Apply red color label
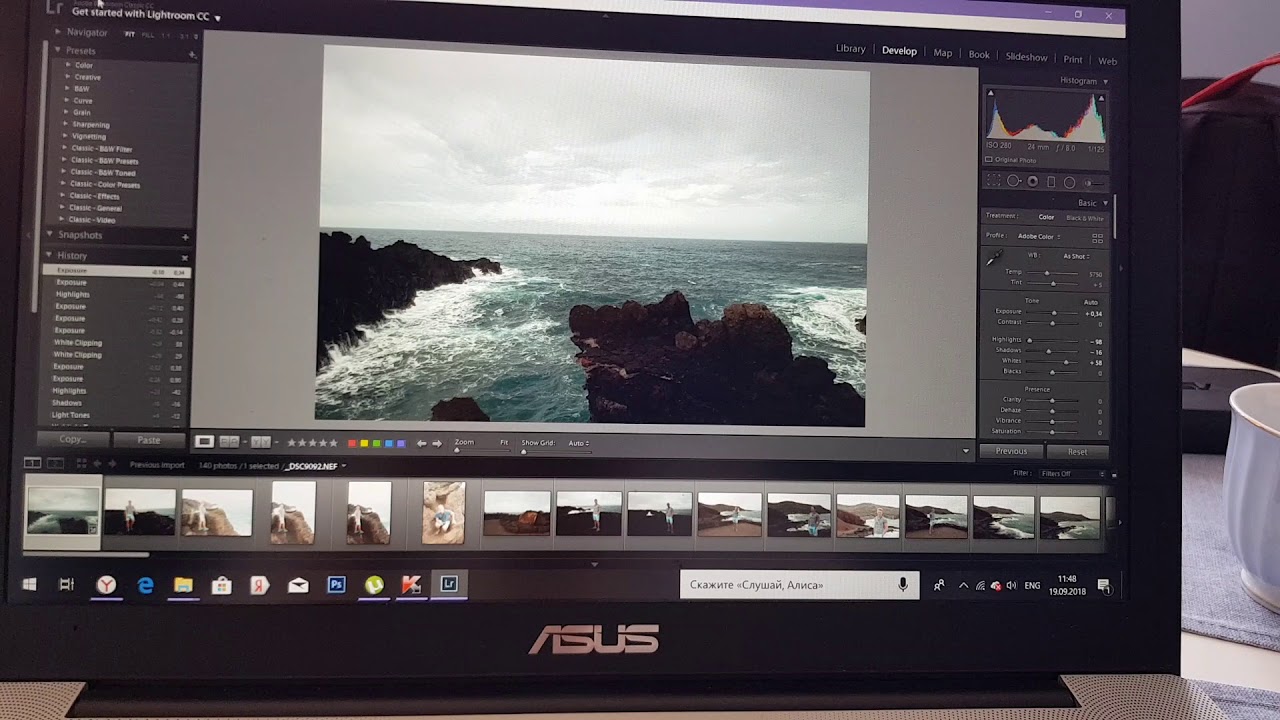The width and height of the screenshot is (1280, 720). (351, 442)
